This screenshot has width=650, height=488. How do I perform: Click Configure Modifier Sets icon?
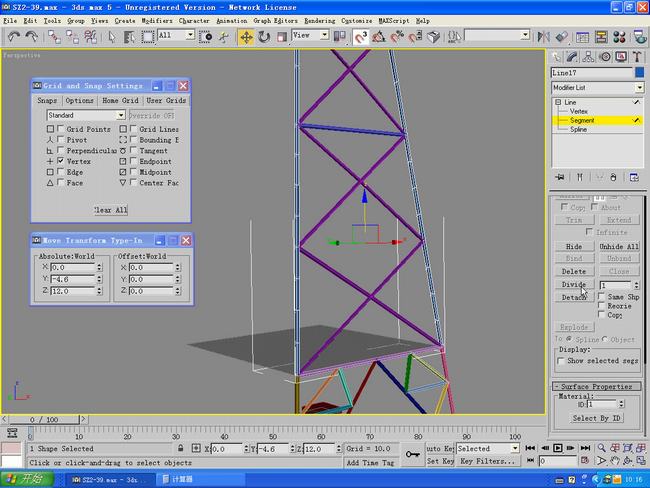pyautogui.click(x=634, y=177)
